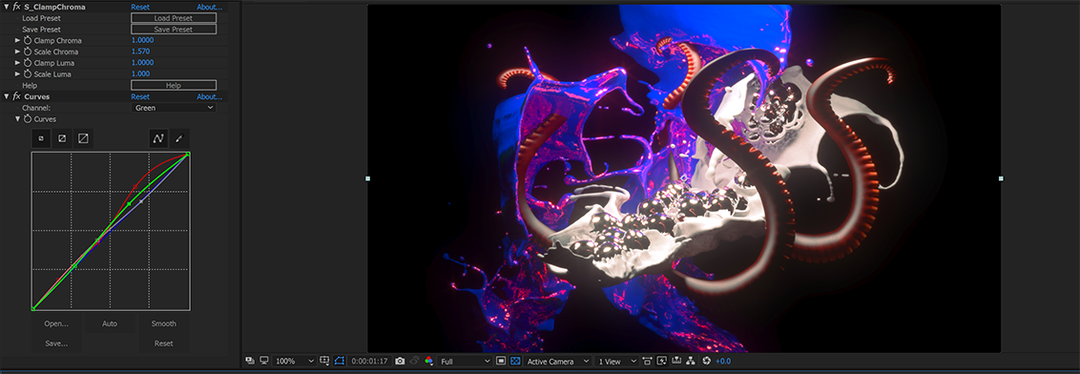
Task: Select the large curve graph size icon
Action: coord(83,138)
